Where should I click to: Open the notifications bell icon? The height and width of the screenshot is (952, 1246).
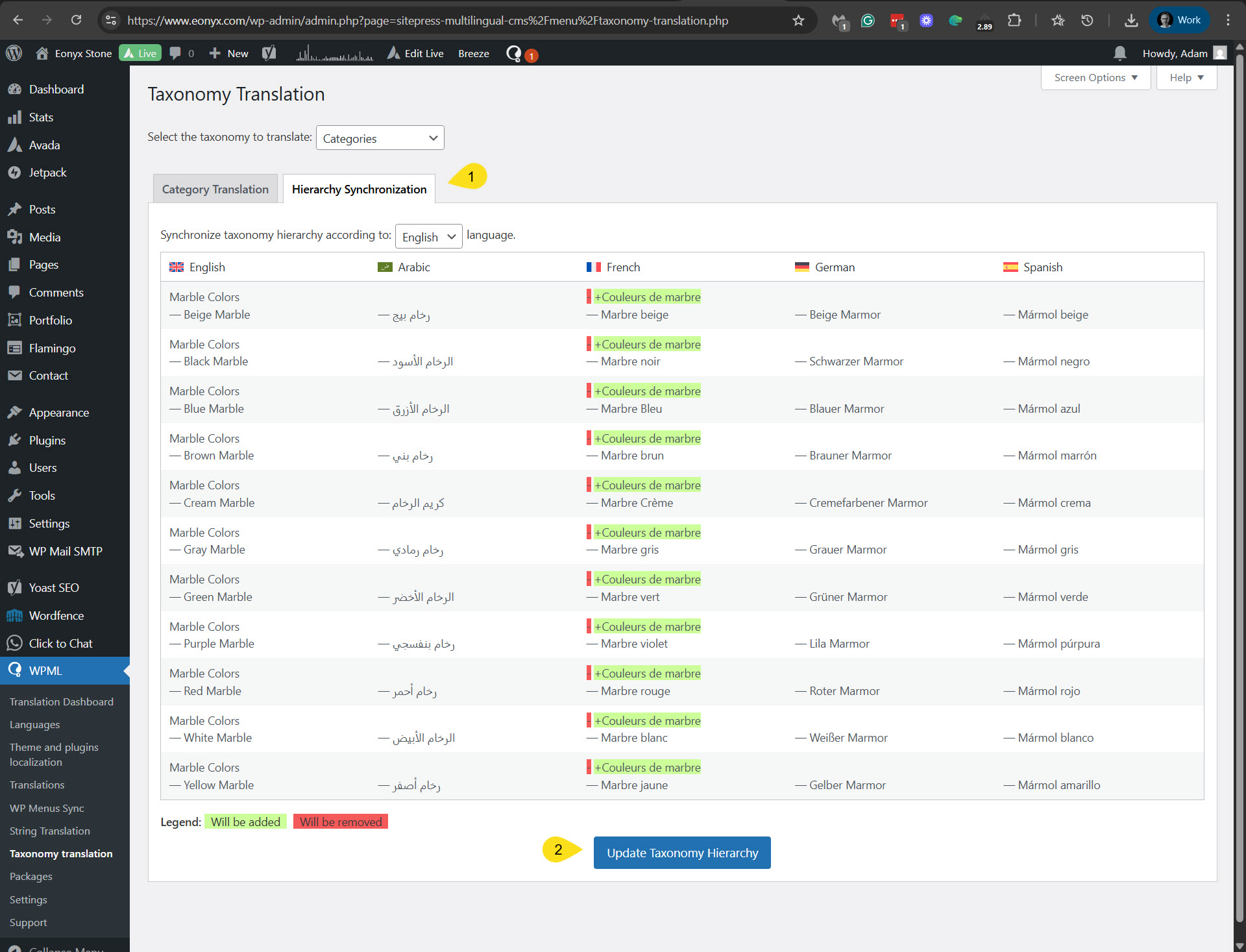coord(1119,53)
